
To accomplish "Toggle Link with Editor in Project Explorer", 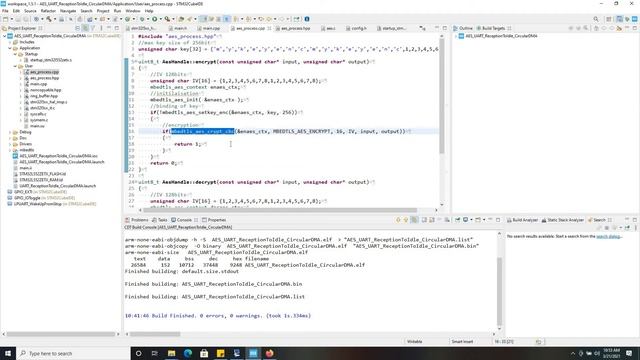I will 85,28.
